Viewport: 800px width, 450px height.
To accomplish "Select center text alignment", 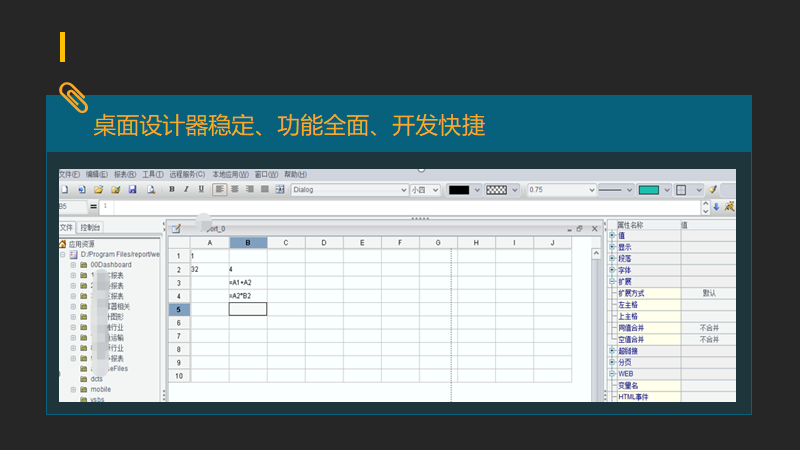I will pos(235,189).
